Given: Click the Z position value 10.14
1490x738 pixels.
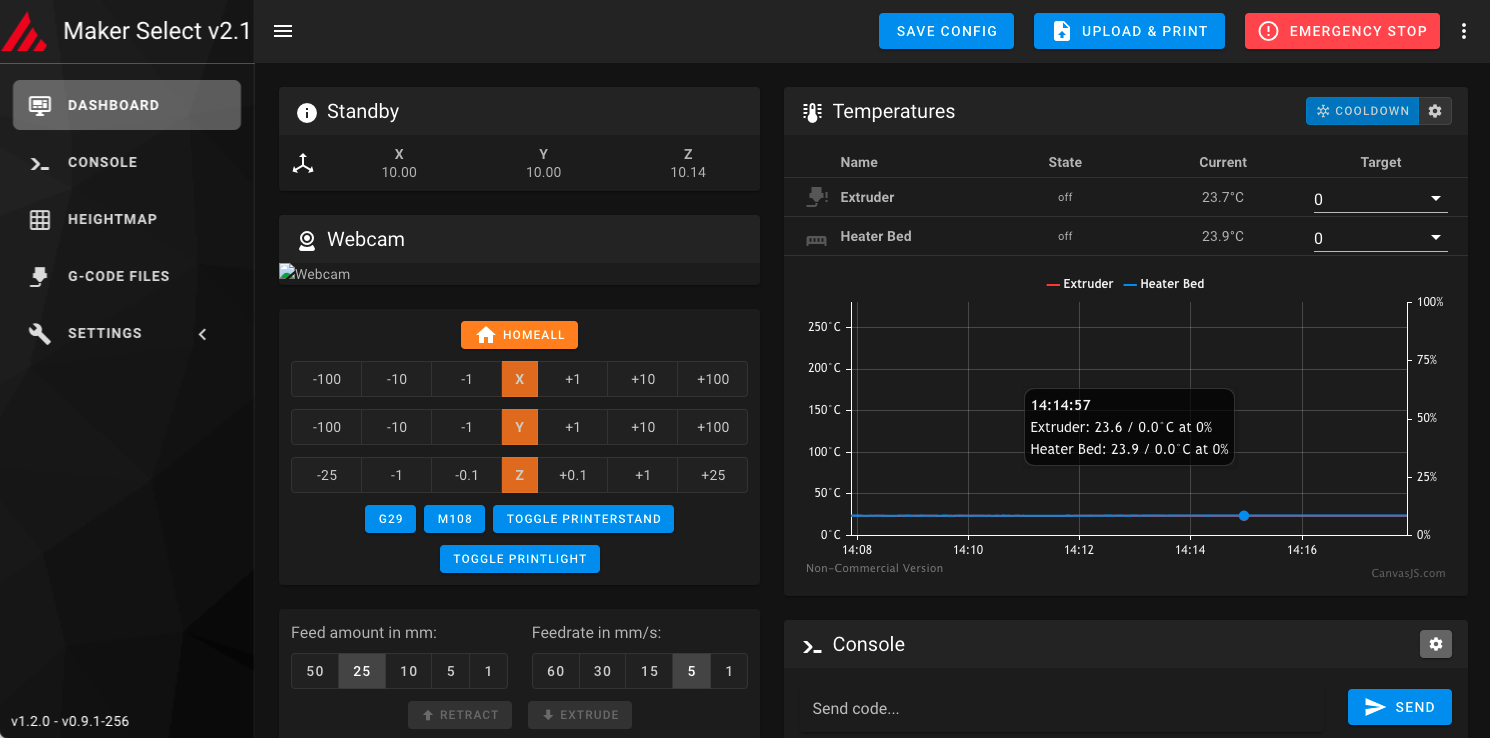Looking at the screenshot, I should pyautogui.click(x=688, y=172).
